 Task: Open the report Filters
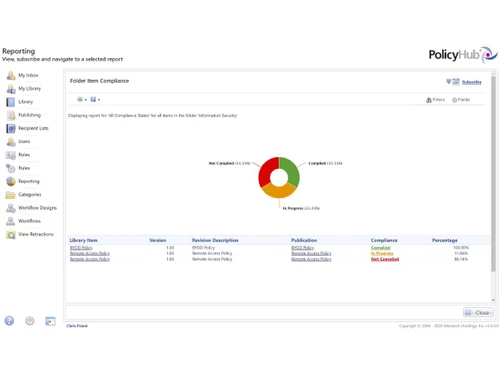click(435, 100)
